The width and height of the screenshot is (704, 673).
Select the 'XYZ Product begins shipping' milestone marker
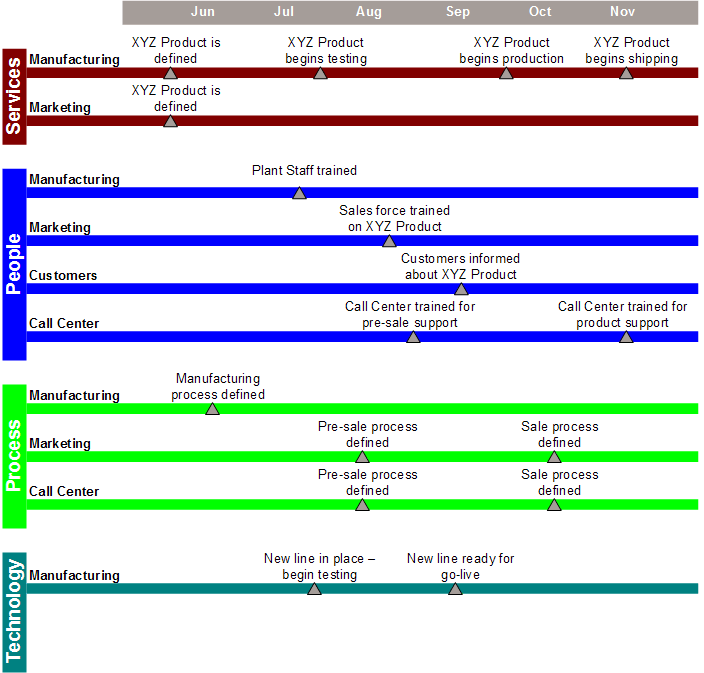point(626,73)
